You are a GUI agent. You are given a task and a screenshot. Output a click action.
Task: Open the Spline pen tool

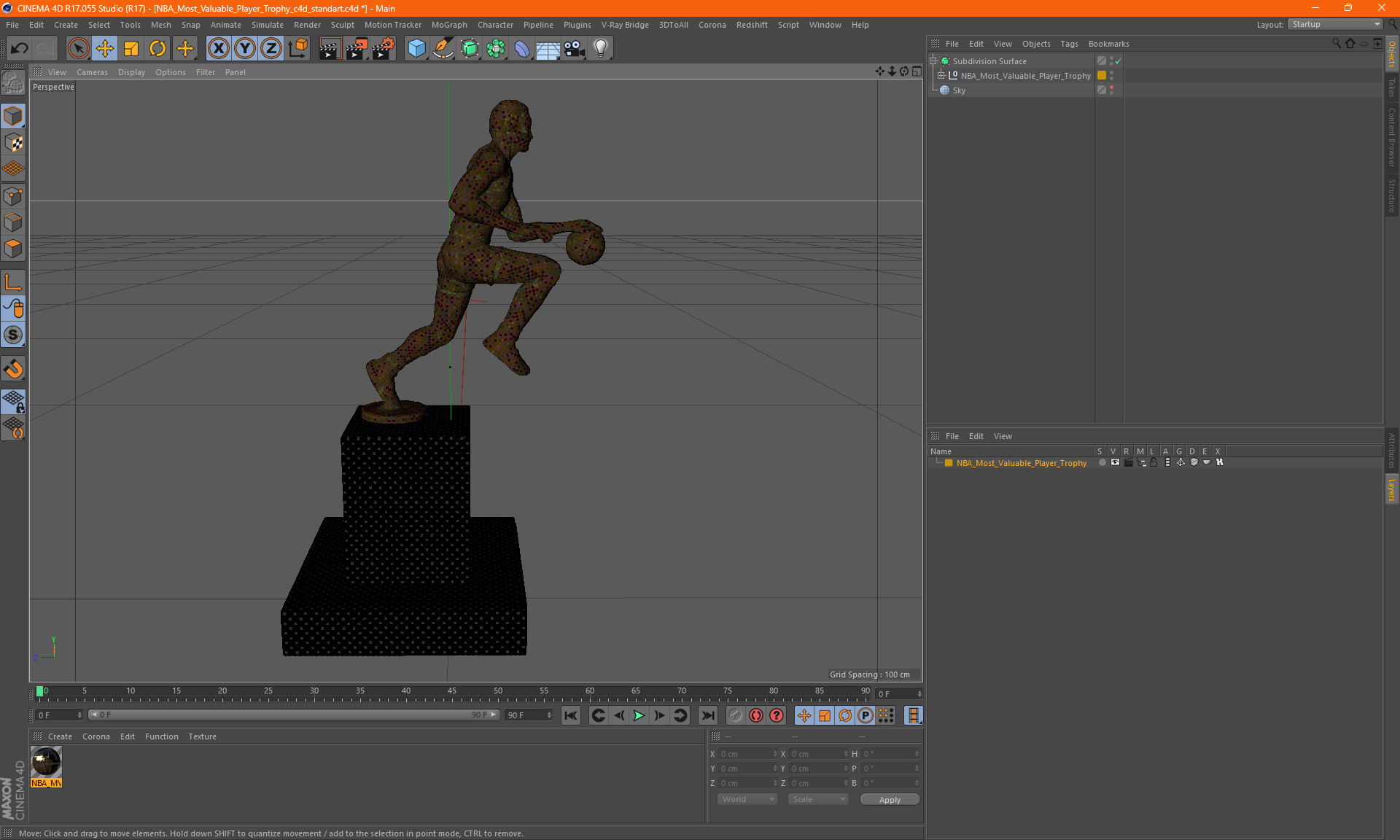(x=443, y=48)
